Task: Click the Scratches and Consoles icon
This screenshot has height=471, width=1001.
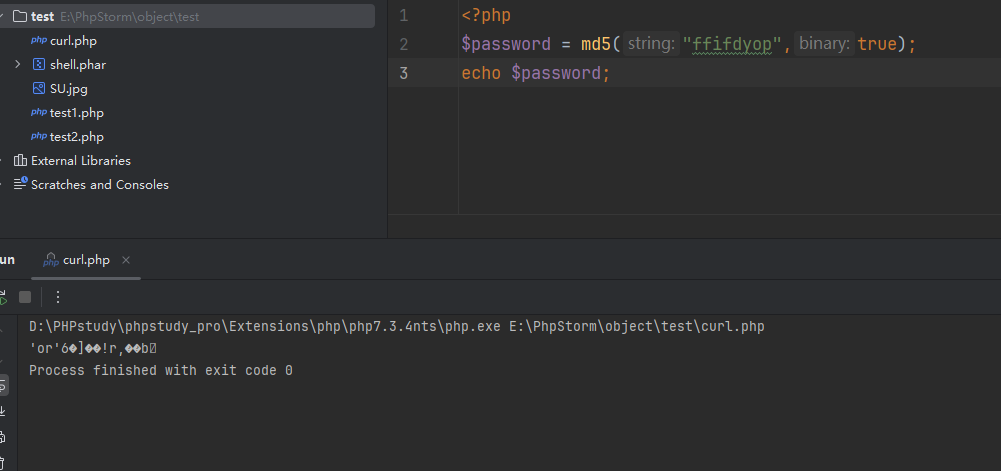Action: (x=20, y=185)
